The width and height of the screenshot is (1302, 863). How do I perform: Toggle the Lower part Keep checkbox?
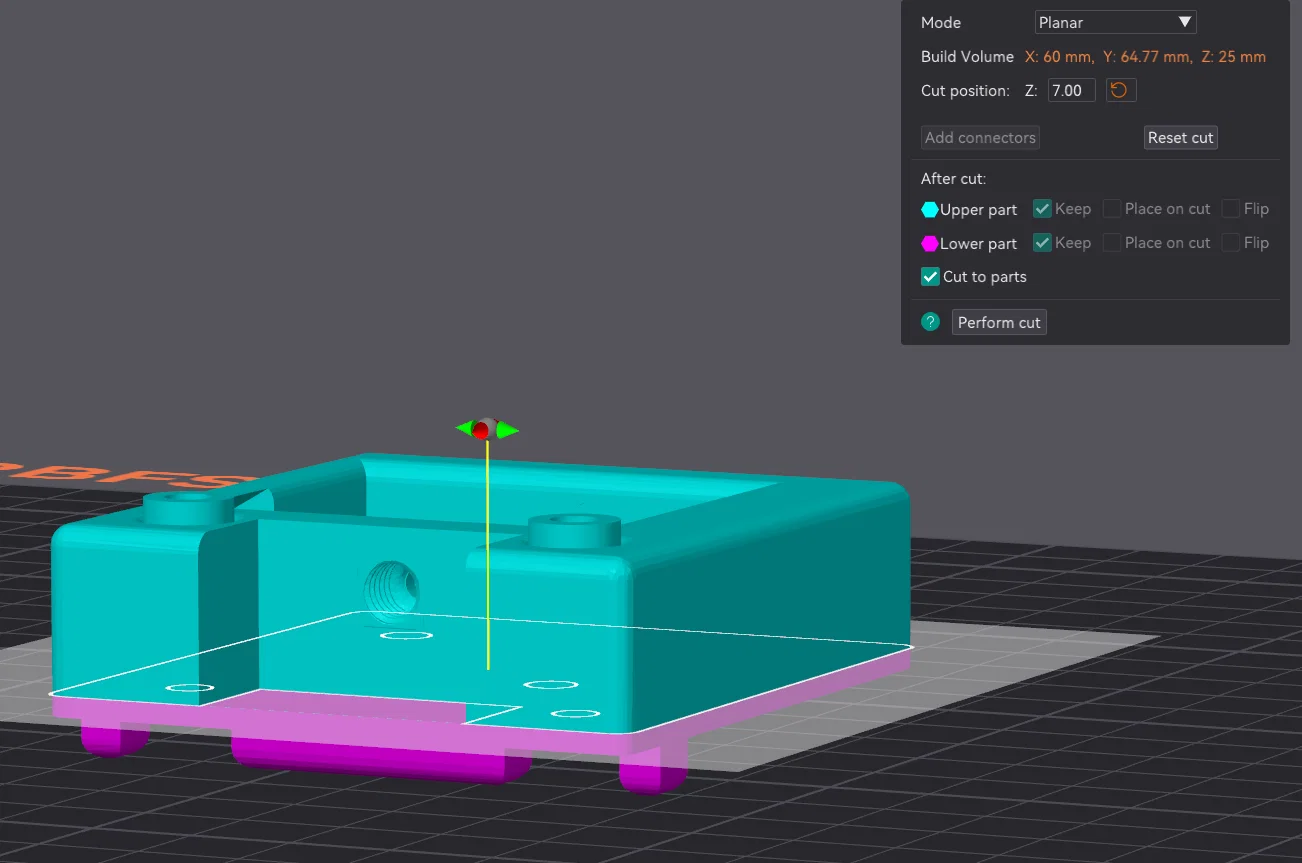click(1042, 243)
